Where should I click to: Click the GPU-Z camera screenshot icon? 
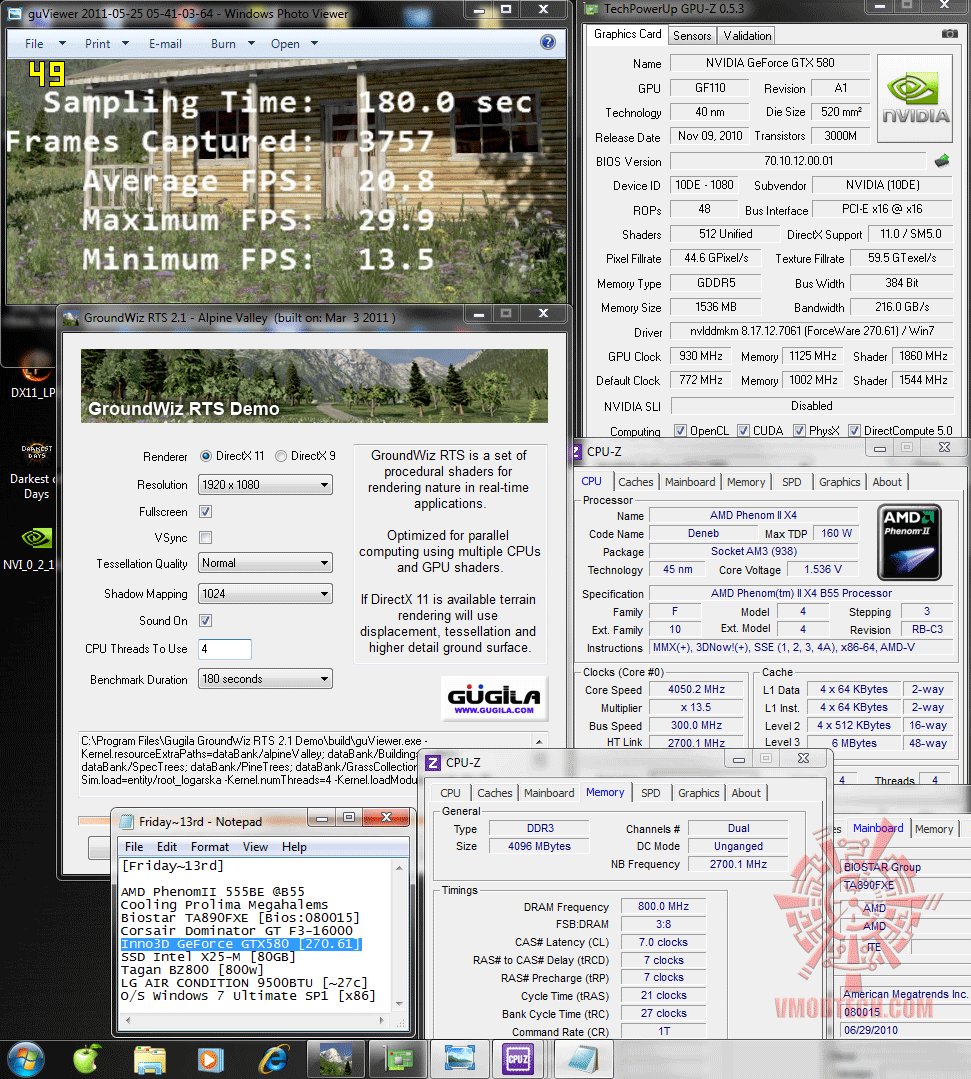pos(950,34)
